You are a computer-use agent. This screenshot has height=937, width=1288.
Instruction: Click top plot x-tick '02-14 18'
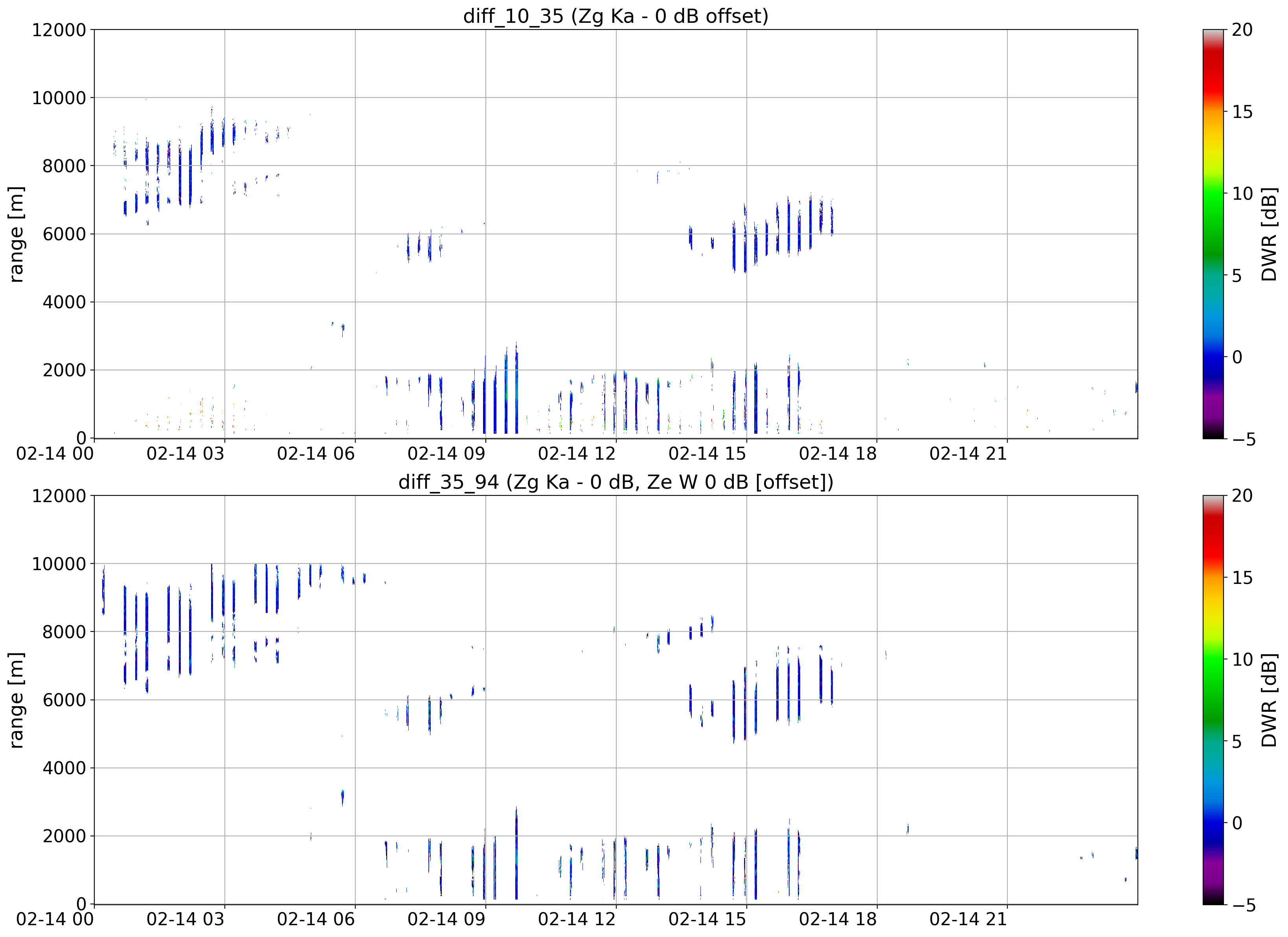click(838, 453)
